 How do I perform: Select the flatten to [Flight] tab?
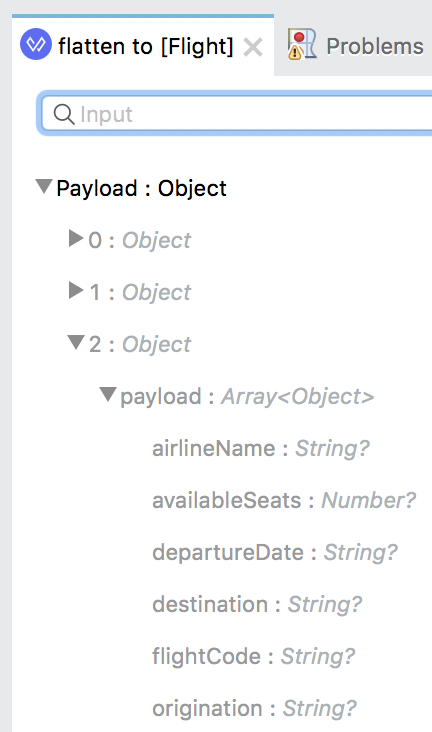click(x=142, y=46)
